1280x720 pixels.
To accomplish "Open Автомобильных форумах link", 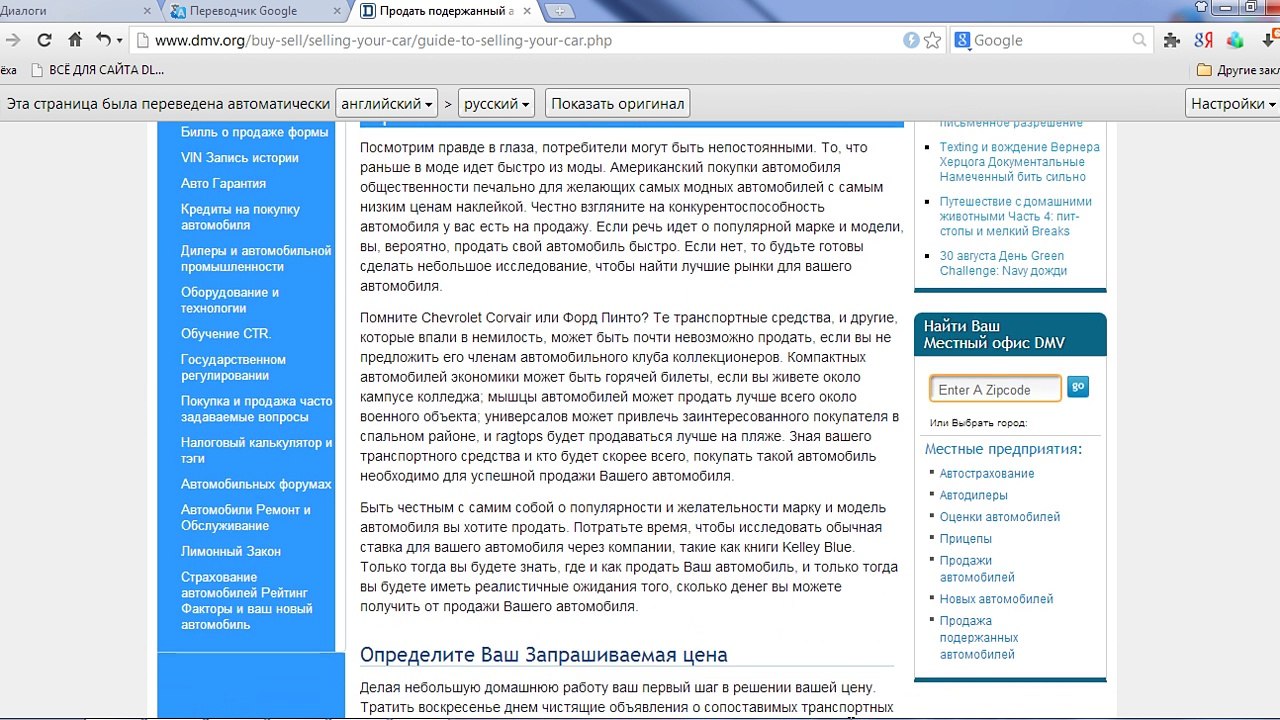I will [x=256, y=484].
